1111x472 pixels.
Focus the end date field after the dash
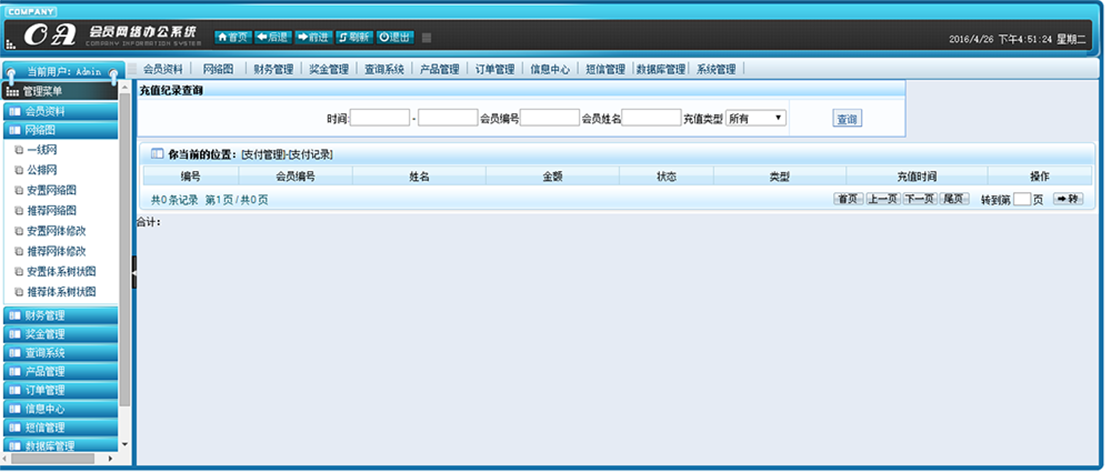tap(448, 118)
